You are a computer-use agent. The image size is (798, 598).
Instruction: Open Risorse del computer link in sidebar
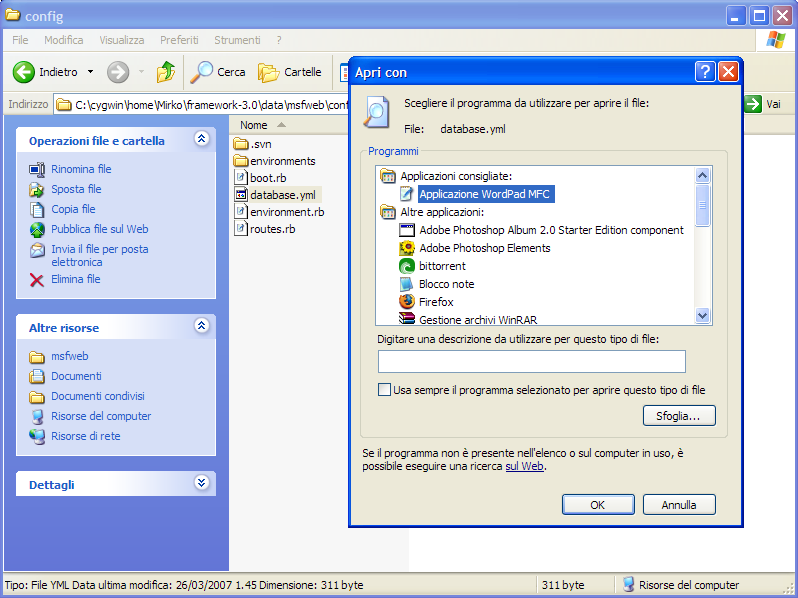click(x=101, y=416)
